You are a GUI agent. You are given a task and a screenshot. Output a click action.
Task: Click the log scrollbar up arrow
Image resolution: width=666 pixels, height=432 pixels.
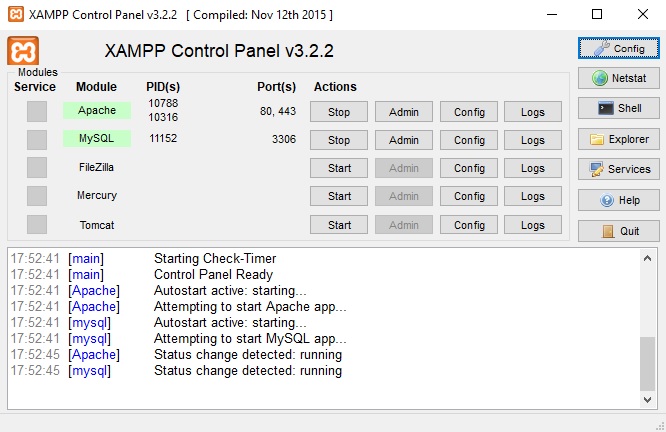click(x=647, y=258)
